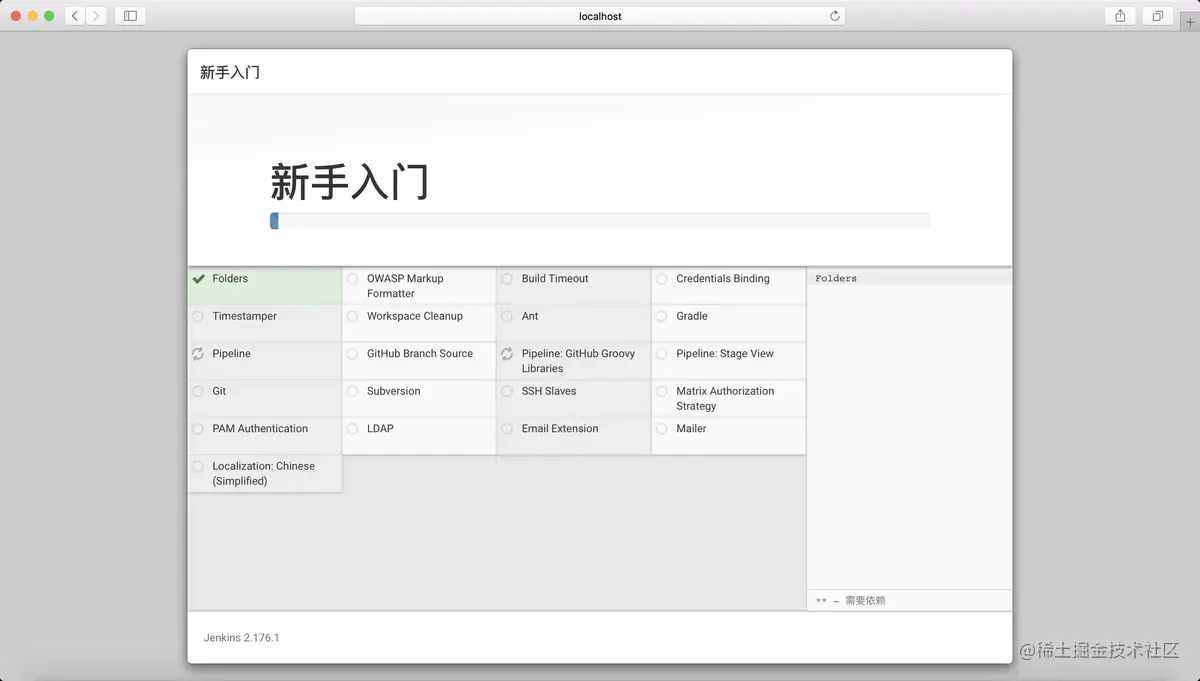Click the pending circle beside SSH Slaves
Viewport: 1200px width, 681px height.
(x=507, y=391)
